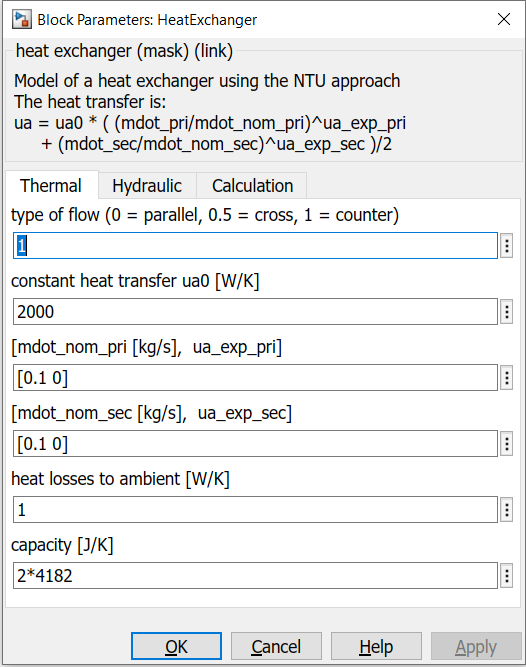The width and height of the screenshot is (526, 667).
Task: Open options menu beside mdot_nom_pri field
Action: click(506, 377)
